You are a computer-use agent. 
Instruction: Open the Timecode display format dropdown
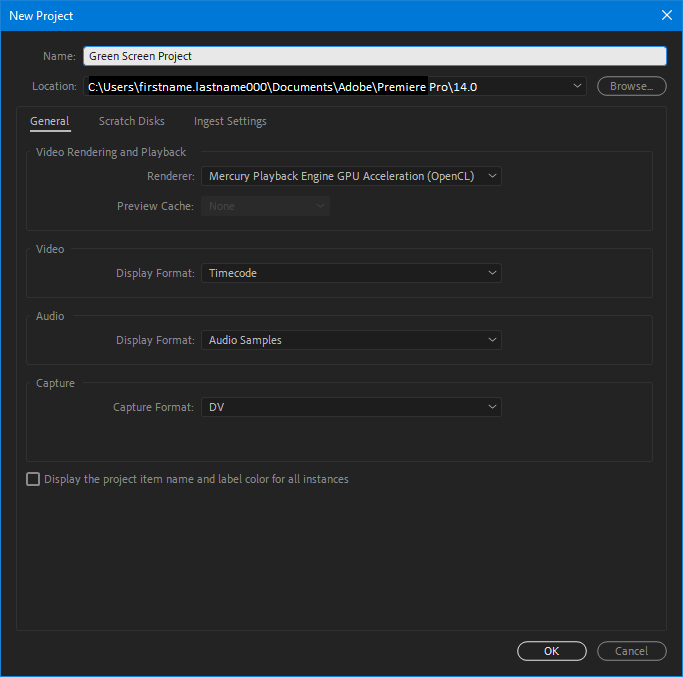pos(351,273)
